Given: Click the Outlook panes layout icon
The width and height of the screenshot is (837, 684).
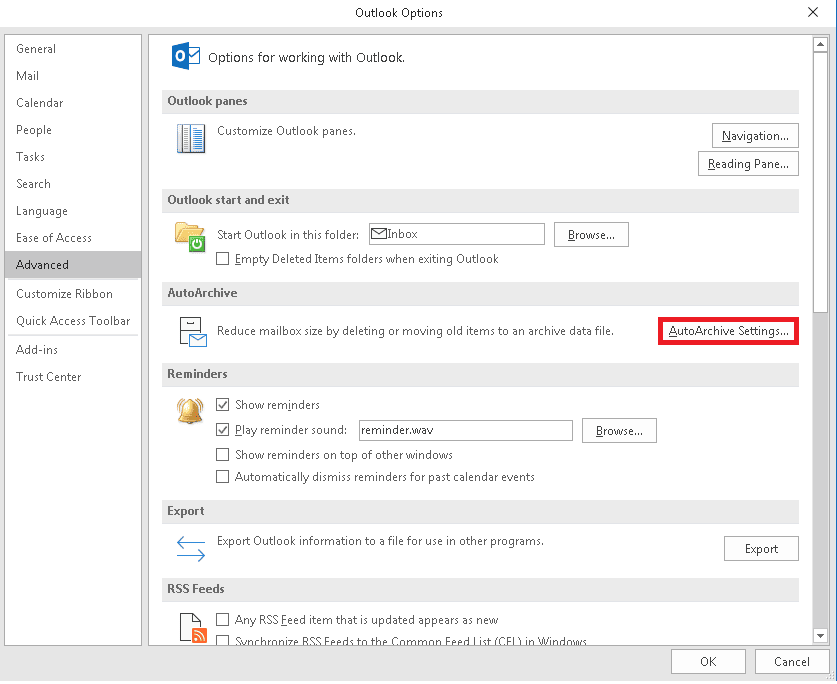Looking at the screenshot, I should click(x=191, y=138).
